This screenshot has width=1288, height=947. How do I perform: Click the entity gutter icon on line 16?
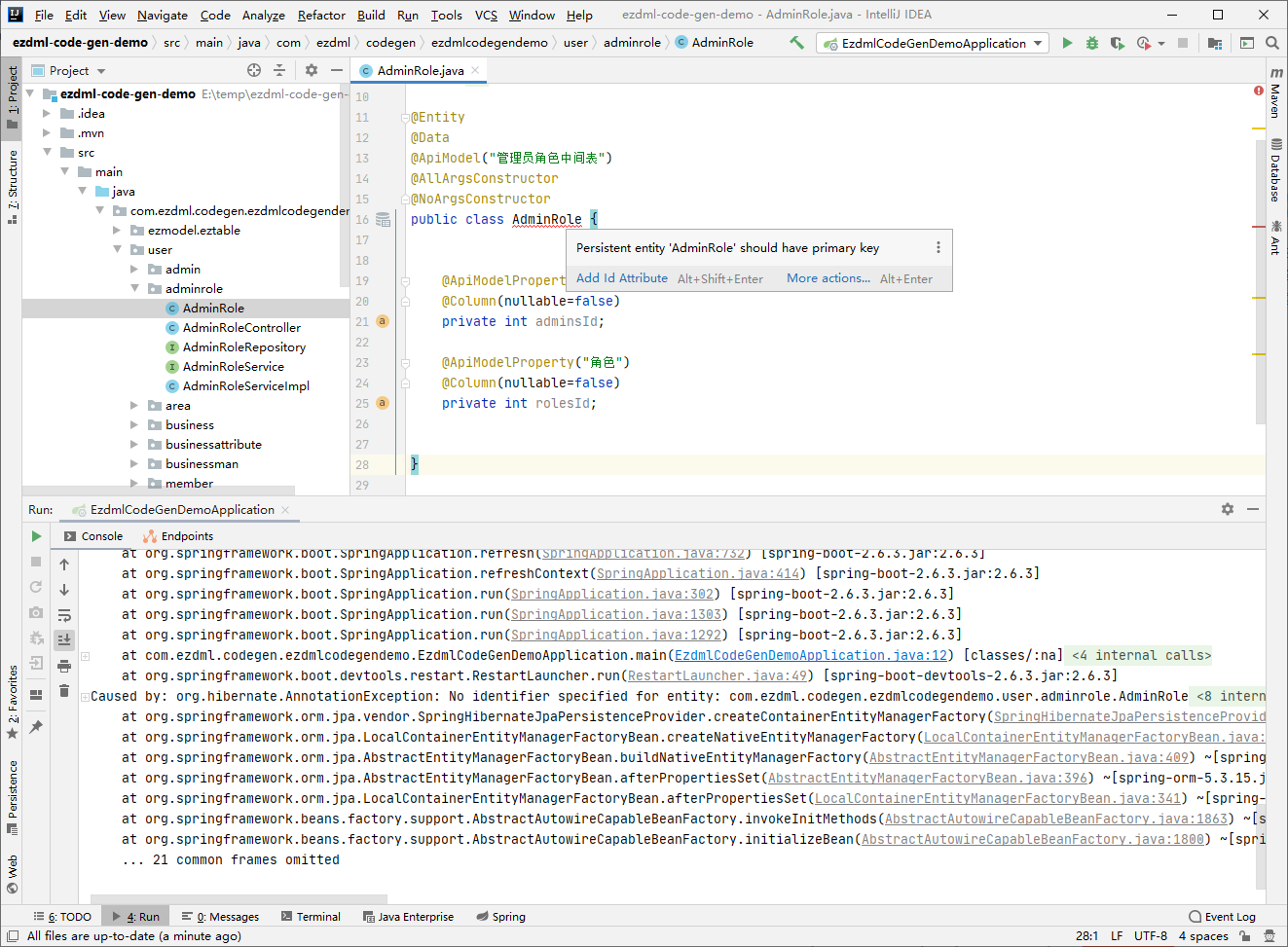[384, 220]
